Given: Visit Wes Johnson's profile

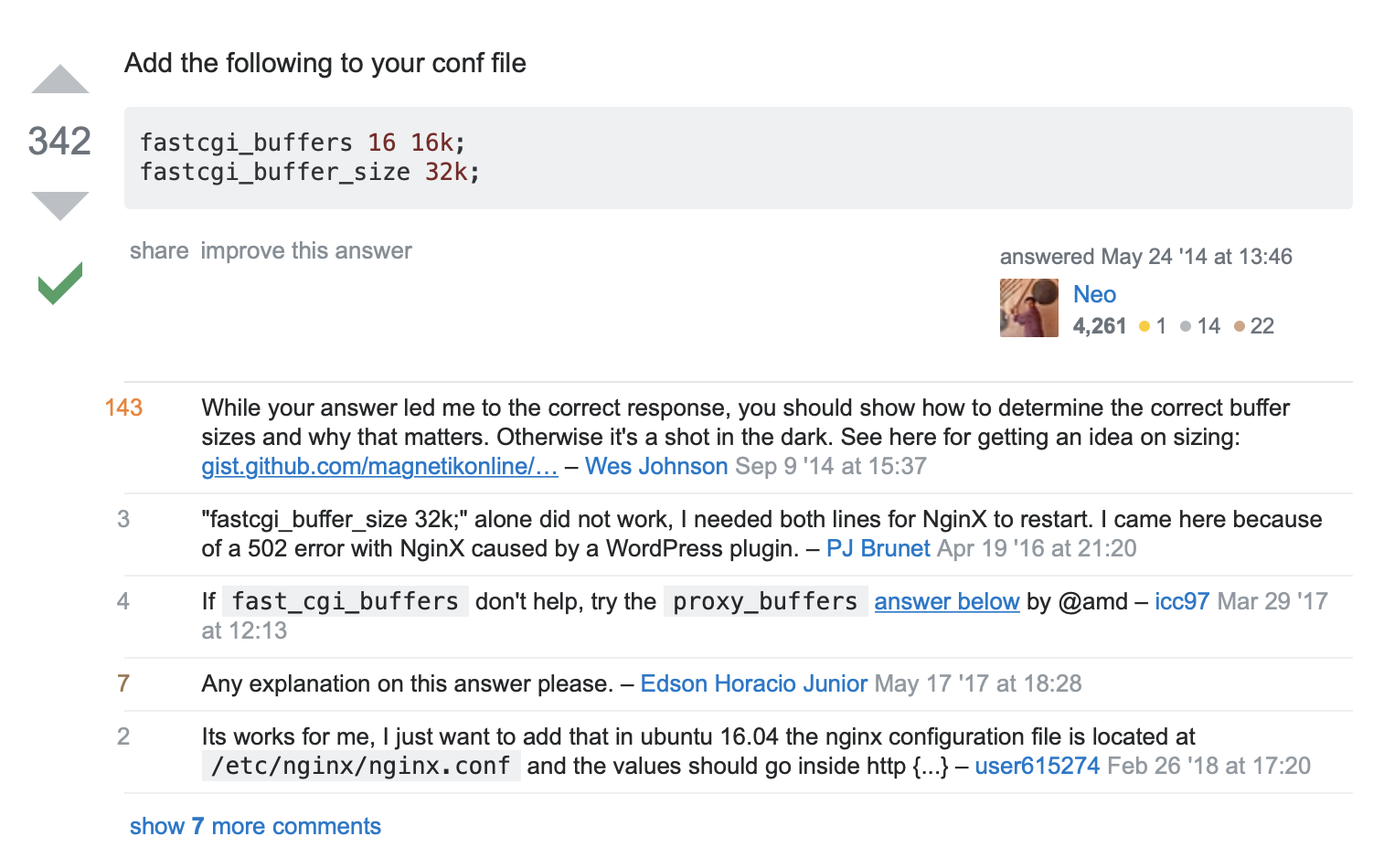Looking at the screenshot, I should [656, 466].
